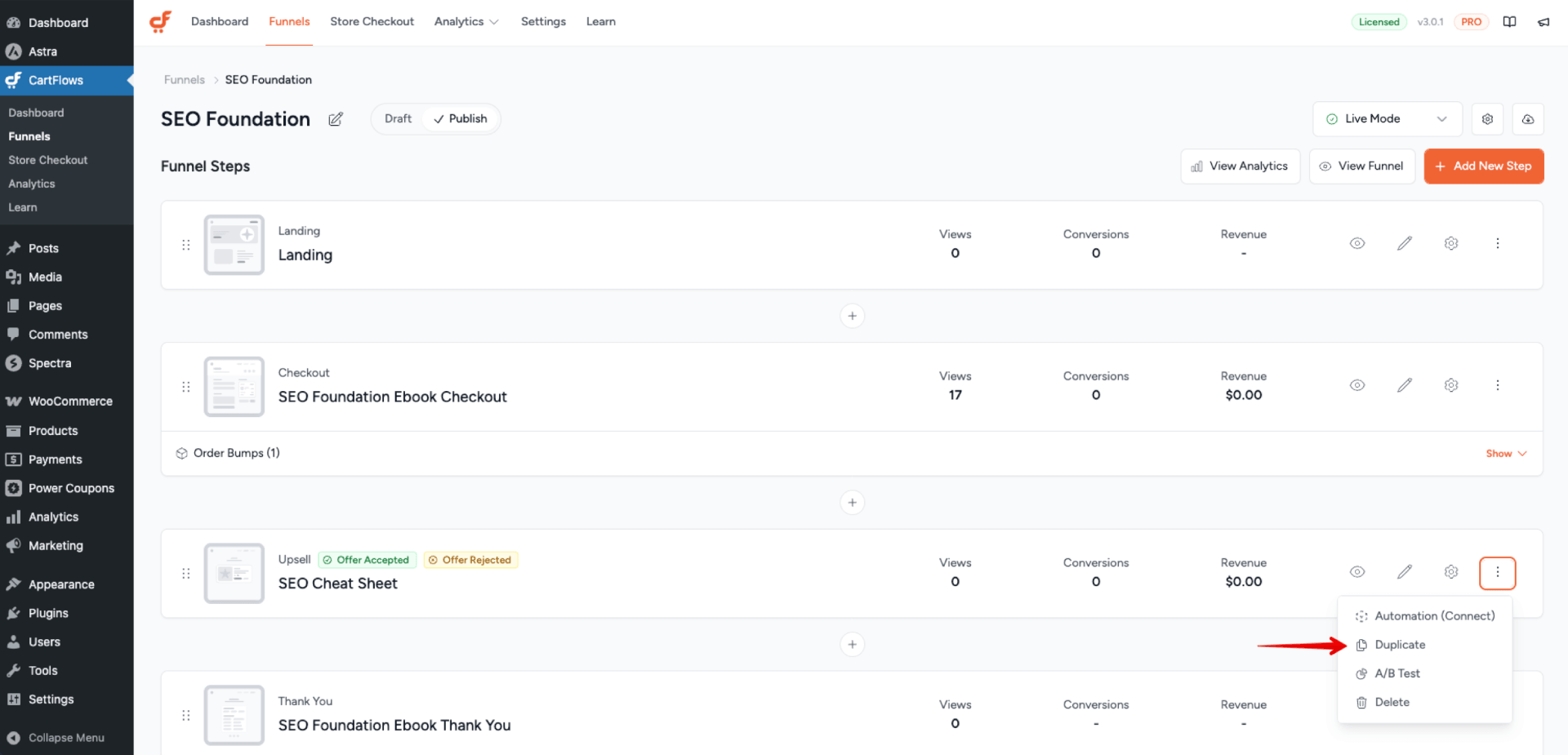The height and width of the screenshot is (755, 1568).
Task: Click the Checkout step thumbnail
Action: coord(234,387)
